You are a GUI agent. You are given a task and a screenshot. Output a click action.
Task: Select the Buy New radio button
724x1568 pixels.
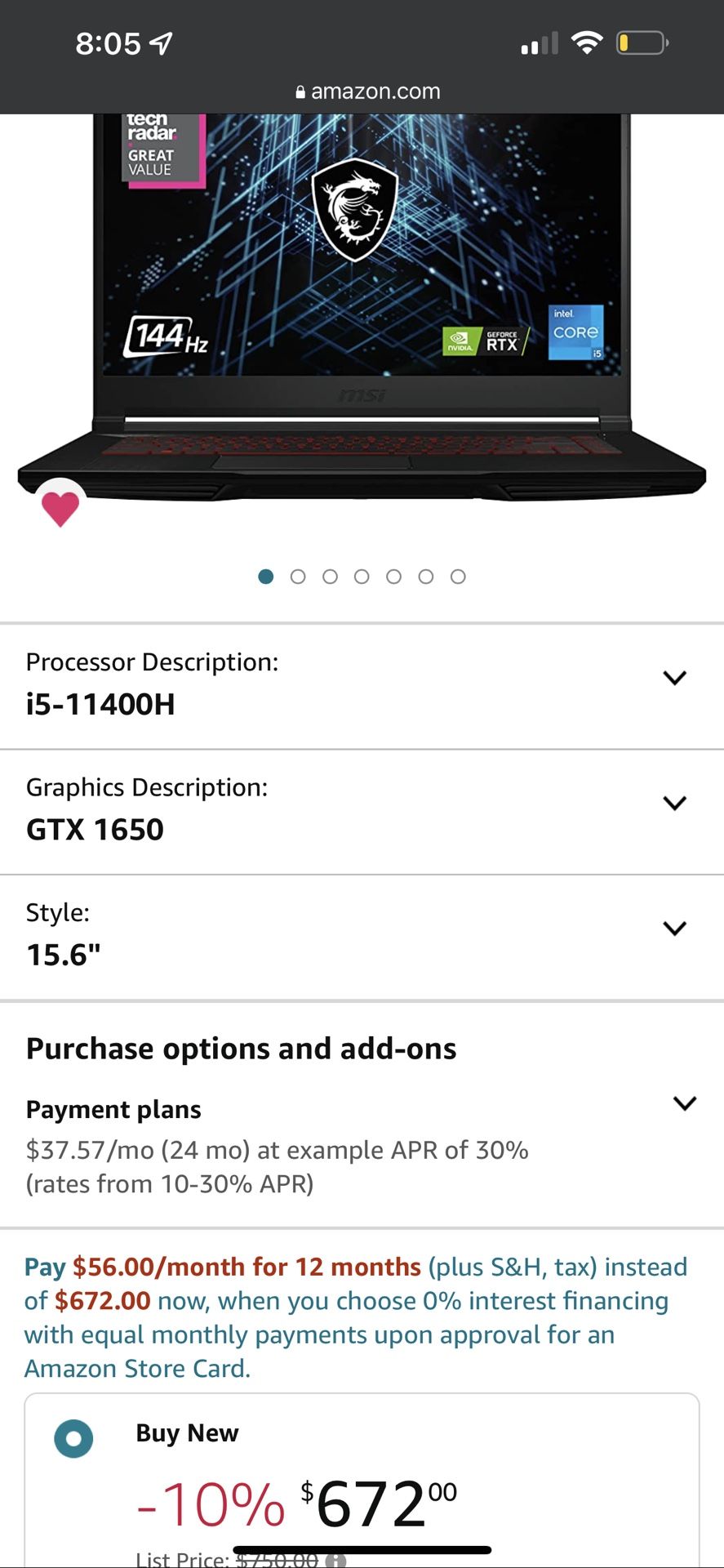73,1438
